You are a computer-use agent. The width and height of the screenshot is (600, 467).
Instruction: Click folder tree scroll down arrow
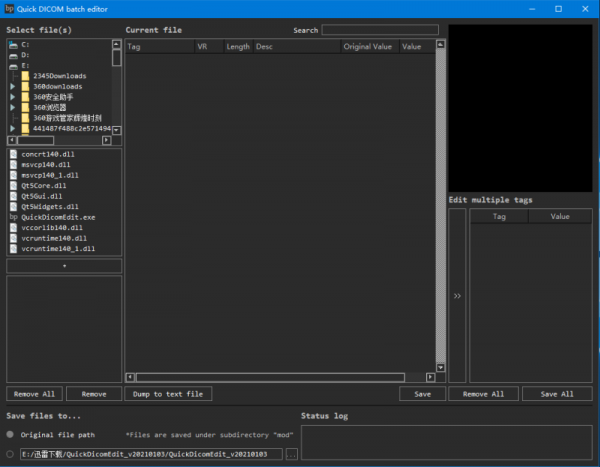click(117, 131)
